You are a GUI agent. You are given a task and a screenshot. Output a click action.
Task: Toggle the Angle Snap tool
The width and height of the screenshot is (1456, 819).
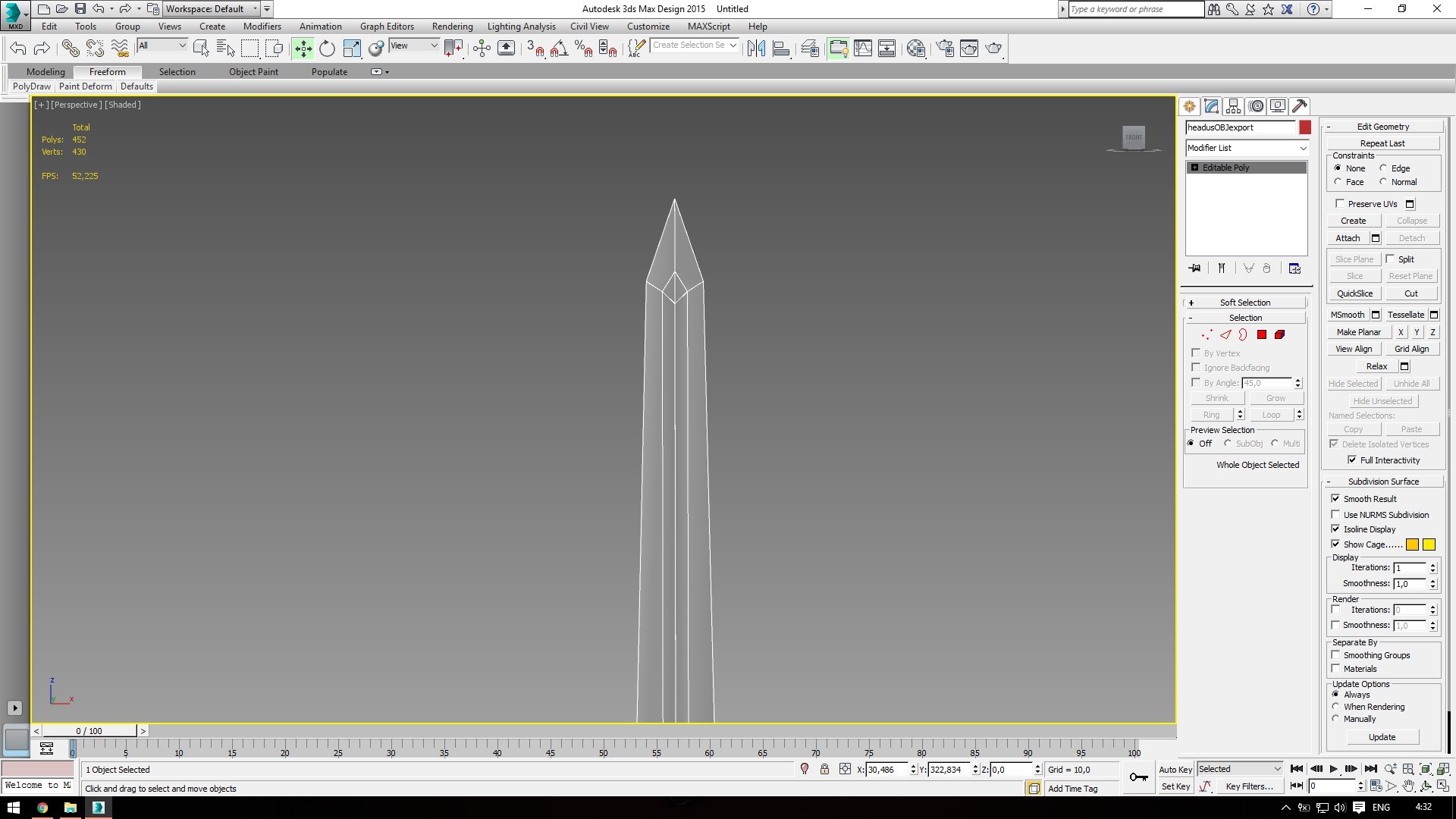point(560,49)
